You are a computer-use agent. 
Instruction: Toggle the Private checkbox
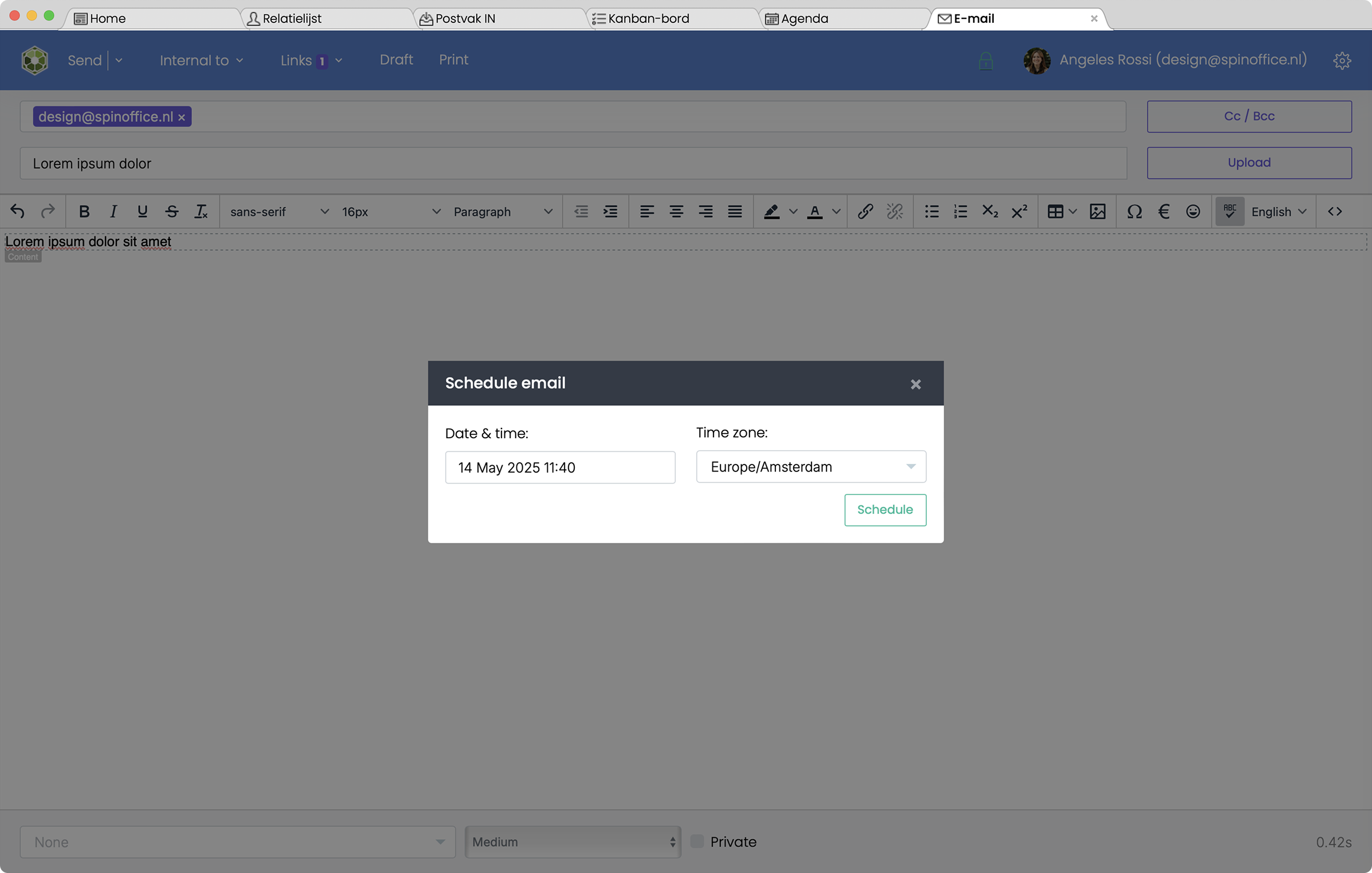(697, 841)
